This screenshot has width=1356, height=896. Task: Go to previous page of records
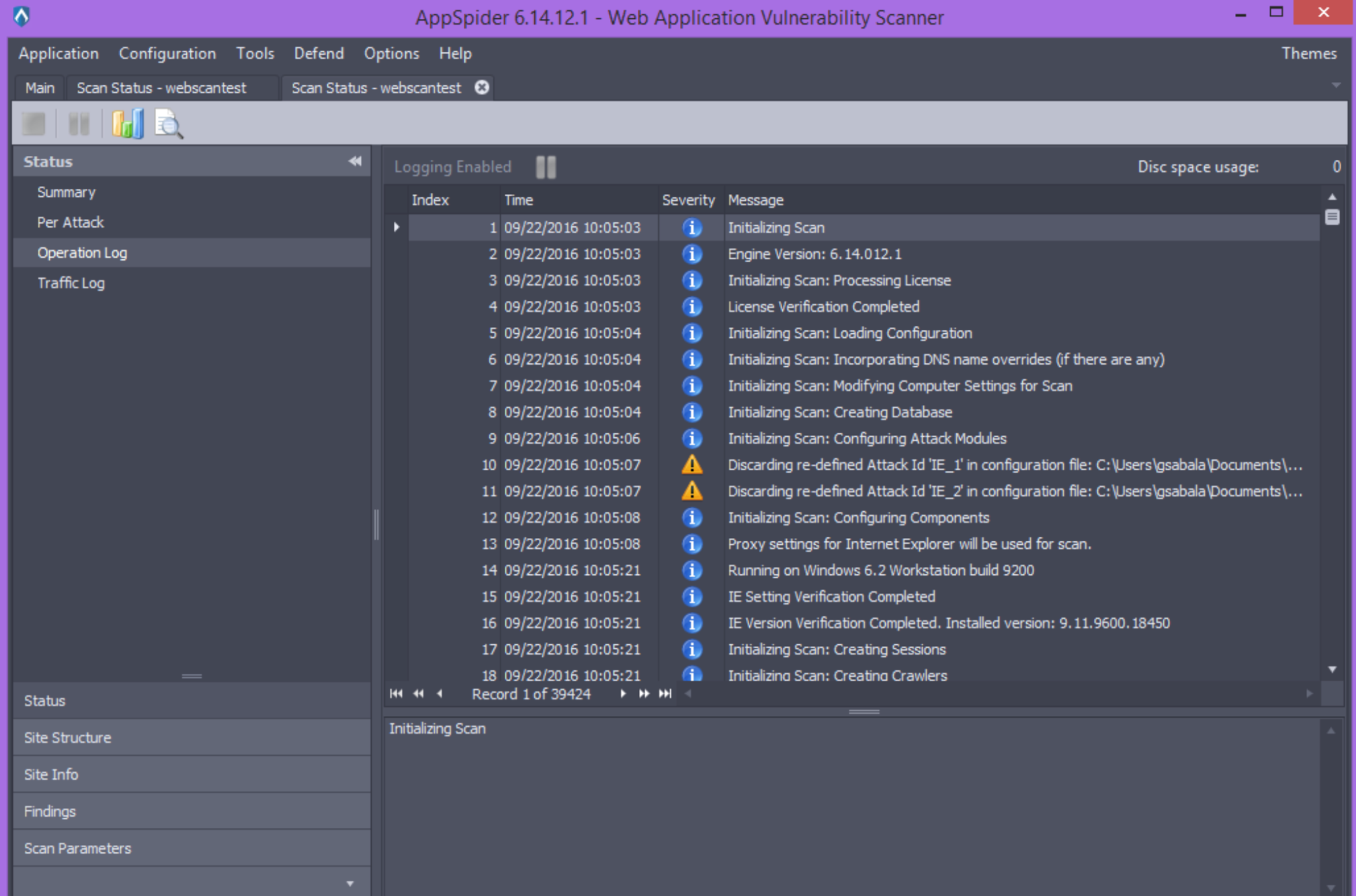(419, 693)
